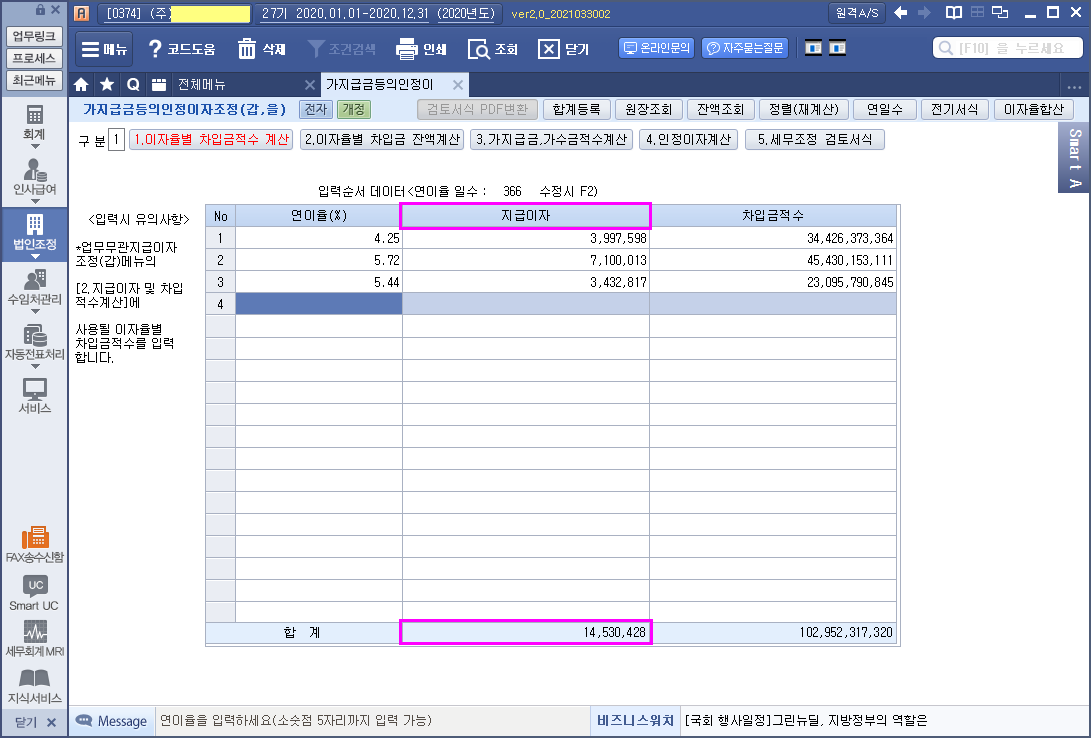
Task: Click the 전자 toggle button
Action: (315, 109)
